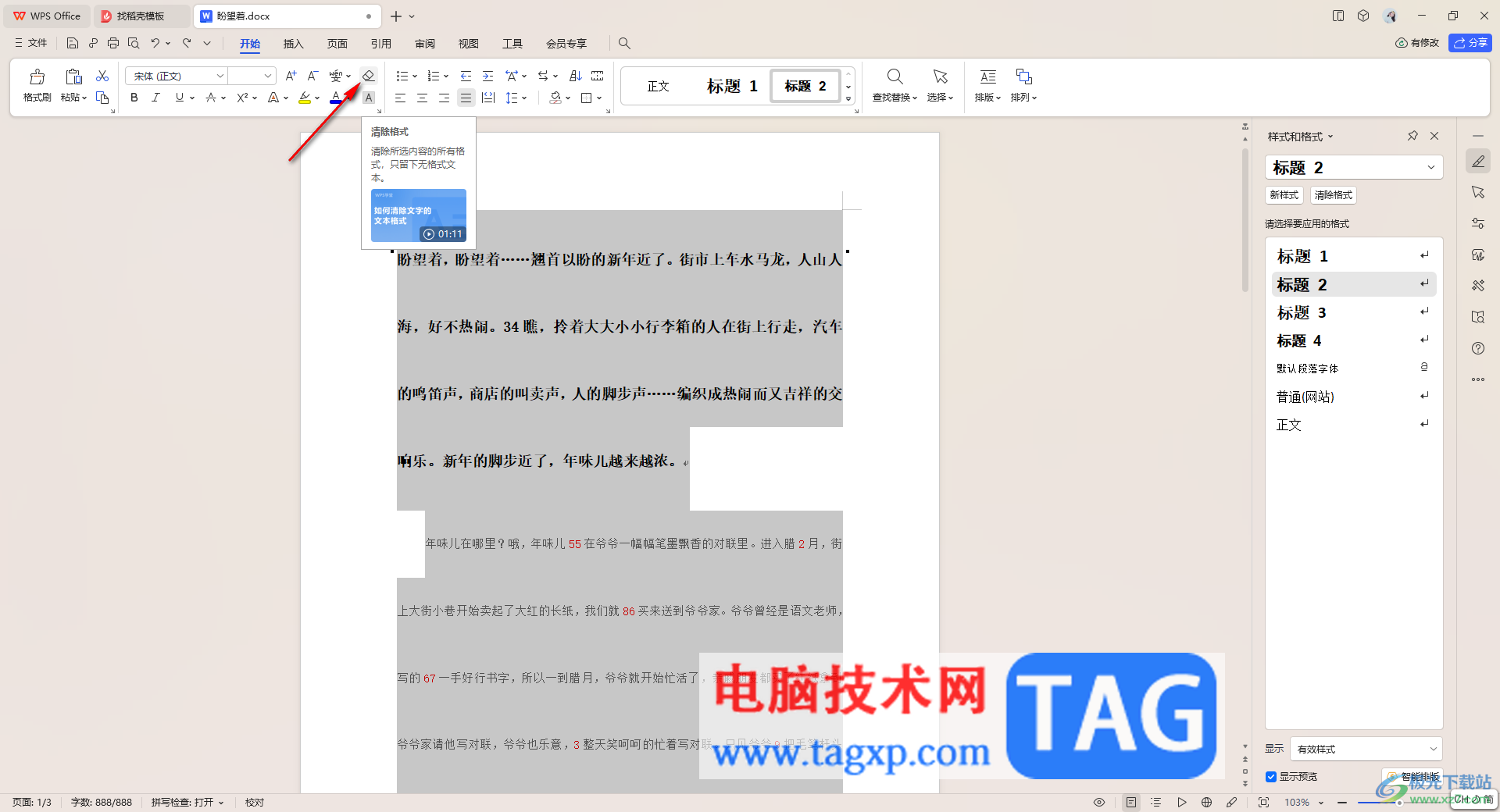Click the 拼写检查: 打开 status item
The height and width of the screenshot is (812, 1500).
point(187,802)
